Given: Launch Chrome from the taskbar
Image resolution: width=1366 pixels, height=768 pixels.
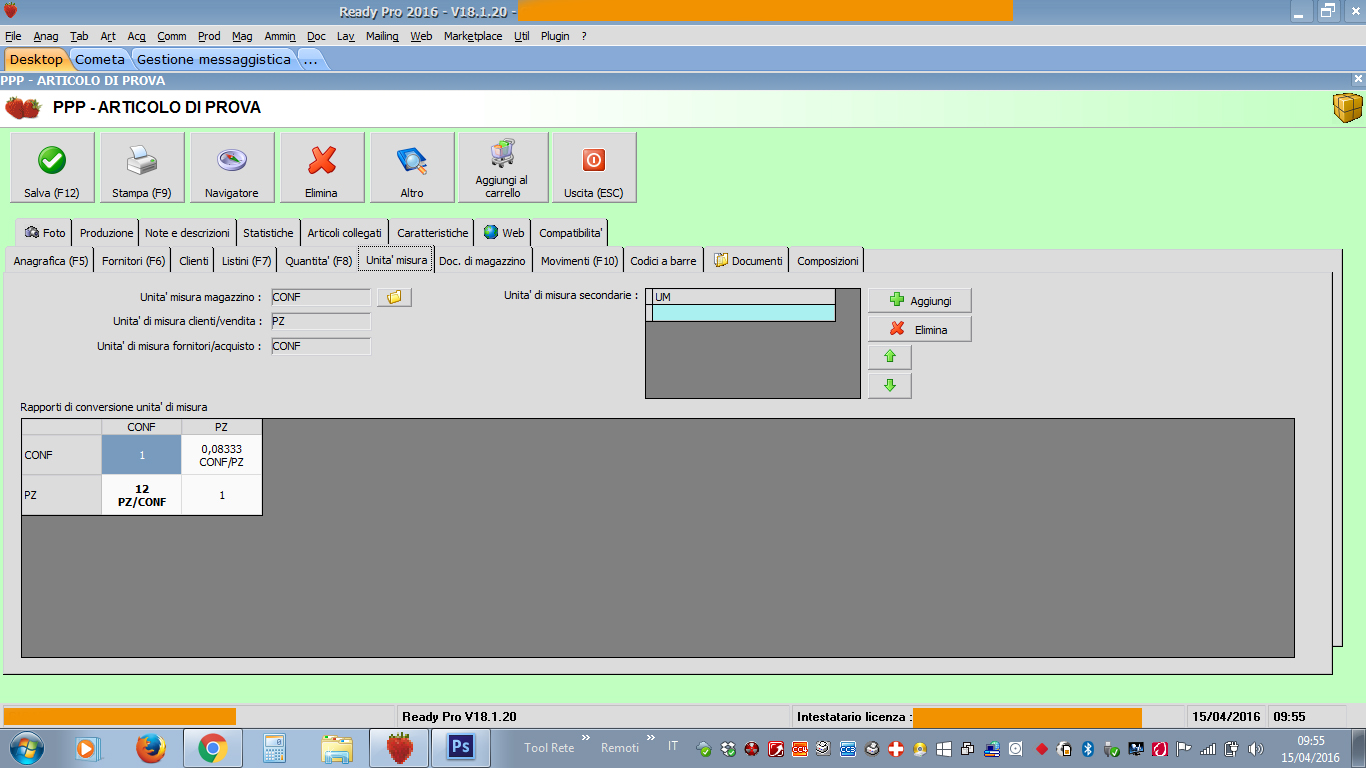Looking at the screenshot, I should click(x=212, y=747).
